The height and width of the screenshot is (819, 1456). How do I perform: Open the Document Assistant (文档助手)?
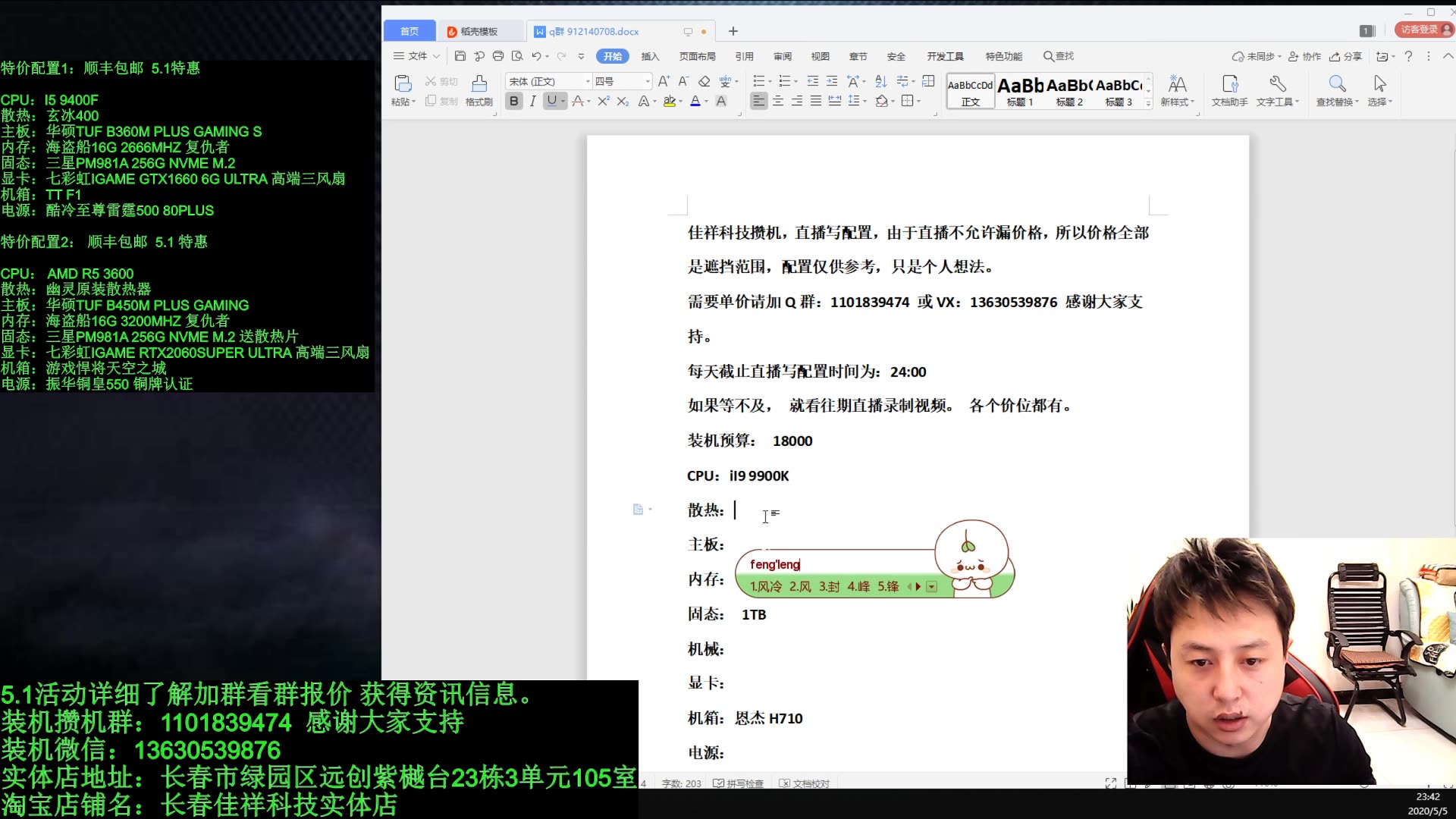(1229, 90)
